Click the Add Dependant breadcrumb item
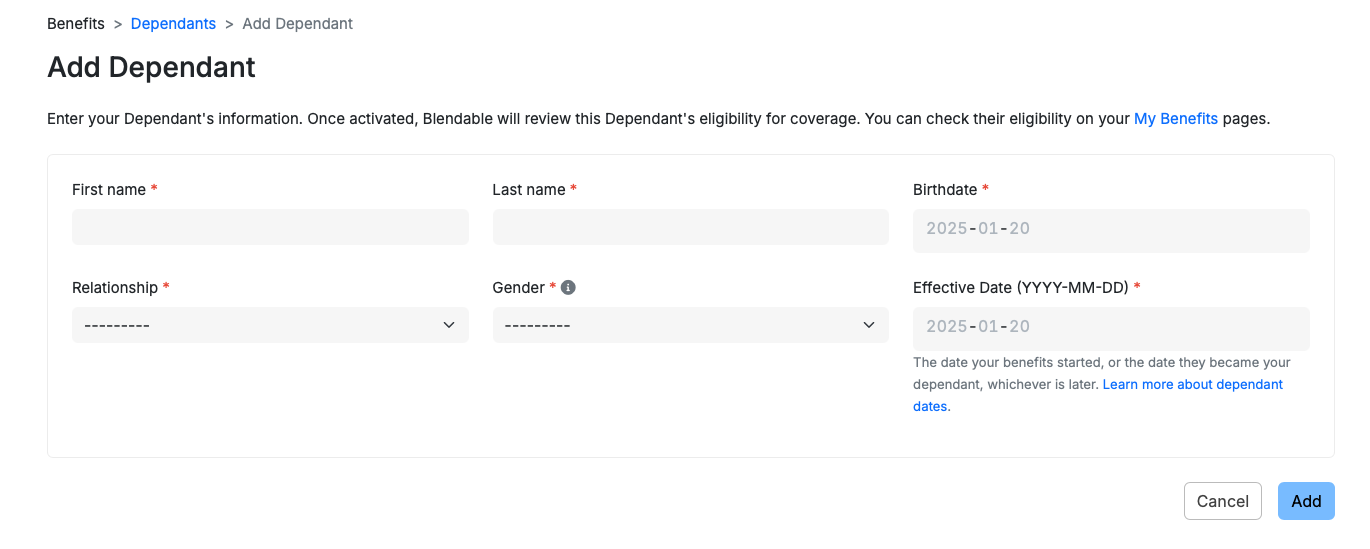The height and width of the screenshot is (549, 1370). click(298, 23)
